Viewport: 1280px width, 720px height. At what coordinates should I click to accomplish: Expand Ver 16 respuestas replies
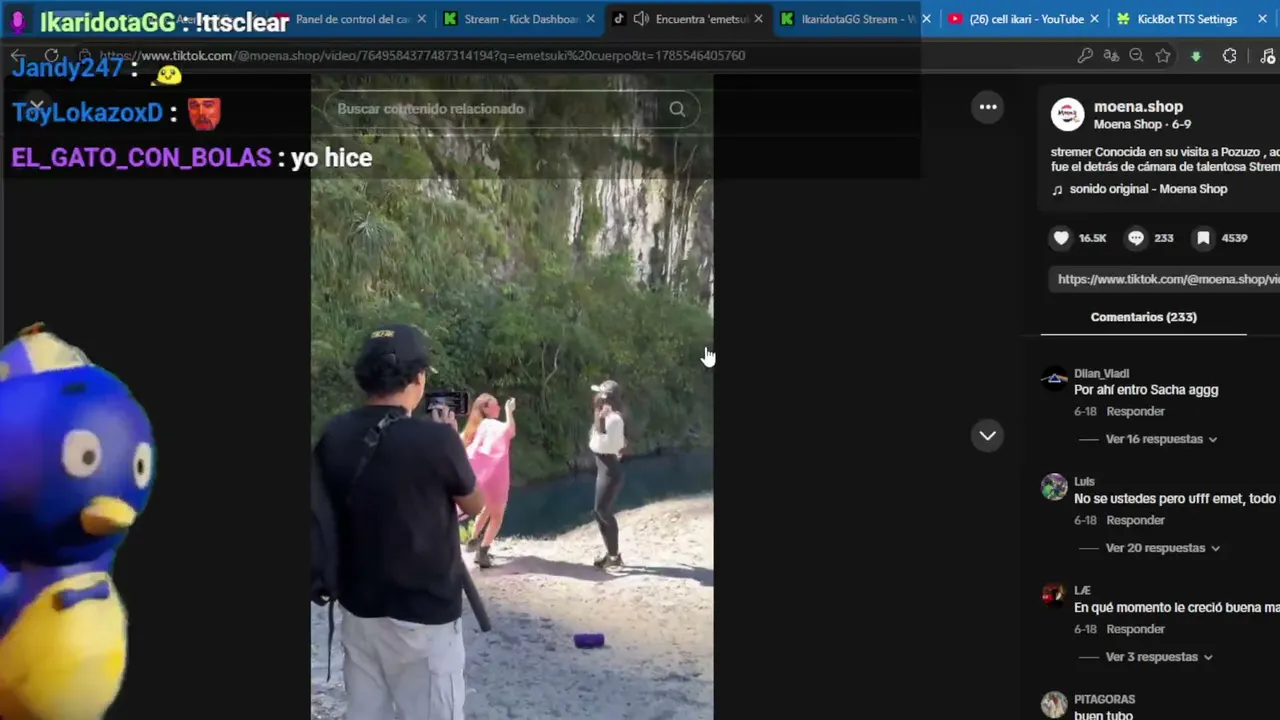pos(1161,439)
